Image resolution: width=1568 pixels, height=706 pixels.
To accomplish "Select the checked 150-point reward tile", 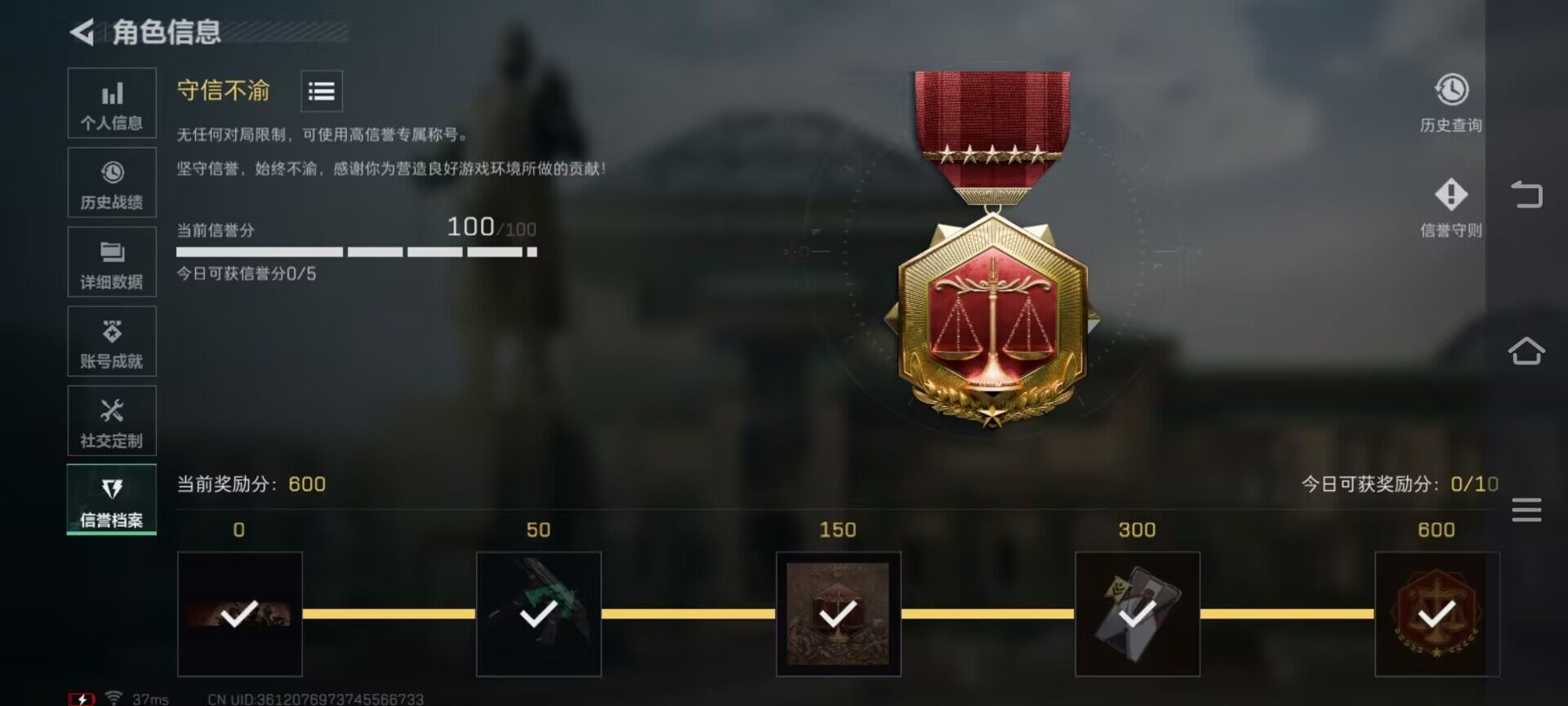I will pyautogui.click(x=839, y=614).
